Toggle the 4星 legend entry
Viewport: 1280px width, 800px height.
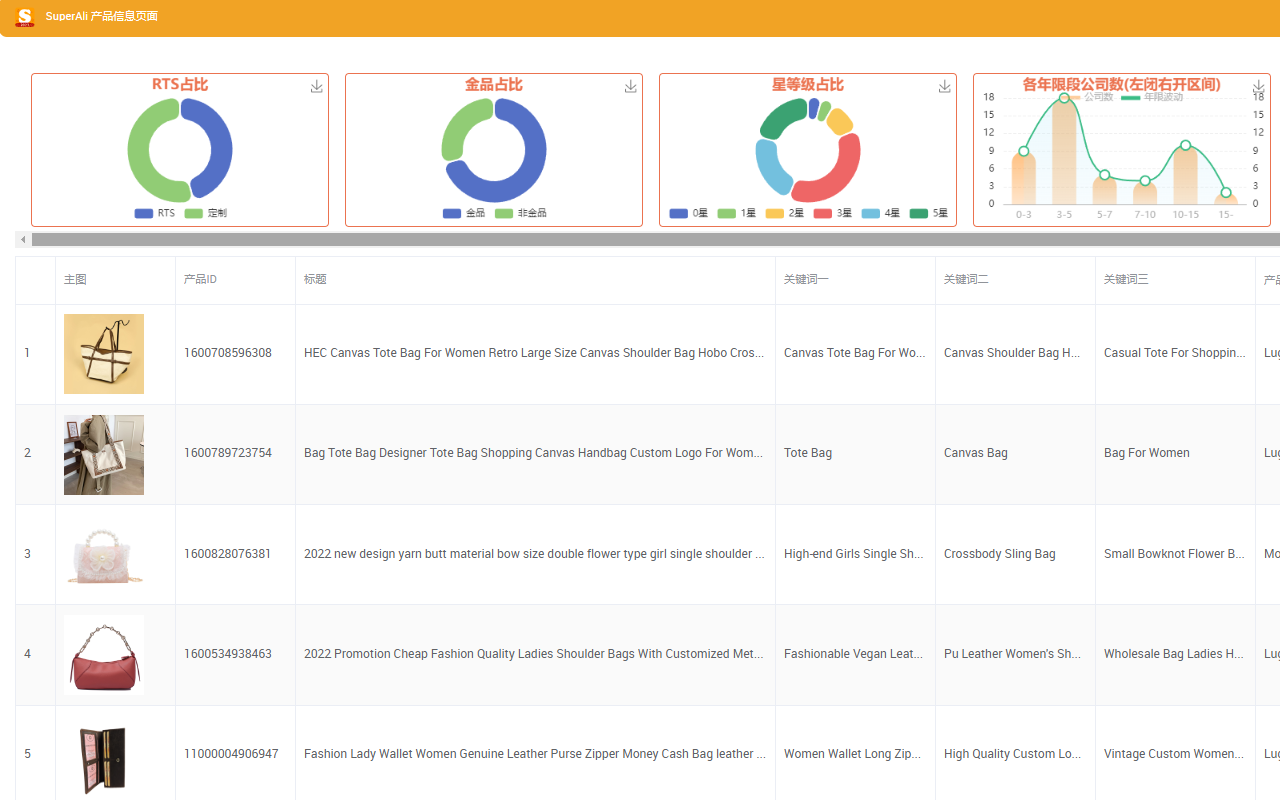coord(881,213)
